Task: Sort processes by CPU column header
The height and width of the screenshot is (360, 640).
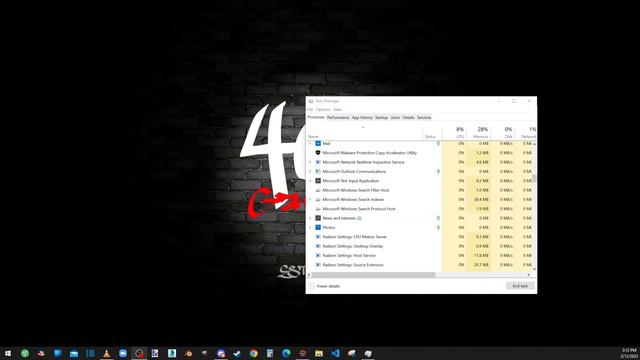Action: click(x=454, y=132)
